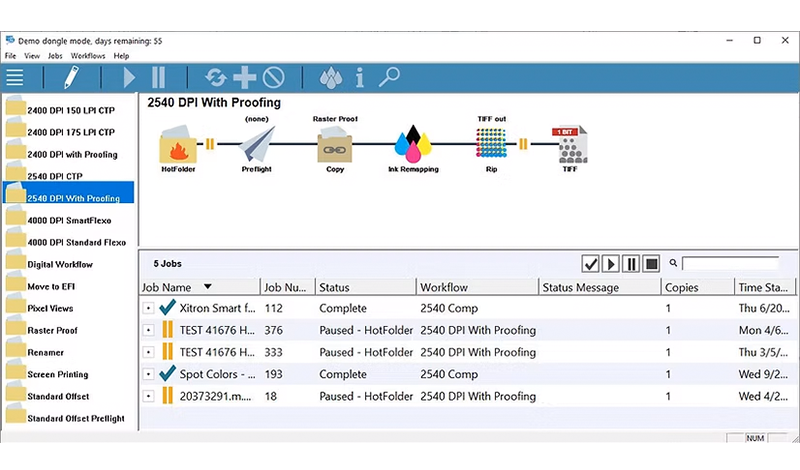
Task: Select Pixel Views folder
Action: pyautogui.click(x=69, y=307)
